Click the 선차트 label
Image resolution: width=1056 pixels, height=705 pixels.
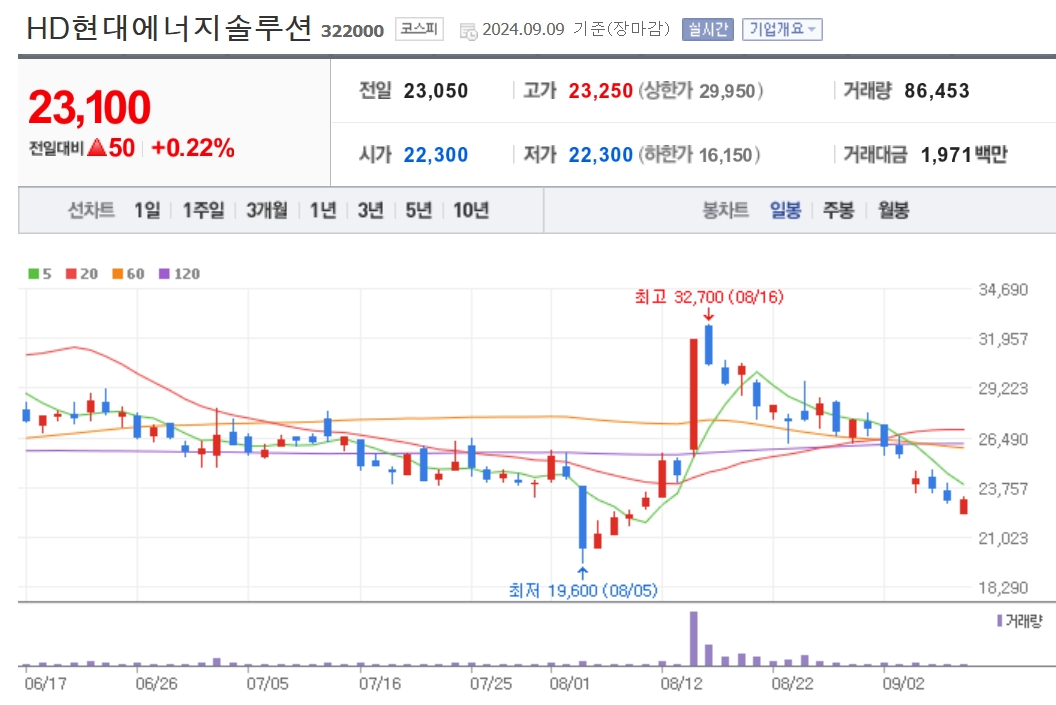tap(92, 210)
